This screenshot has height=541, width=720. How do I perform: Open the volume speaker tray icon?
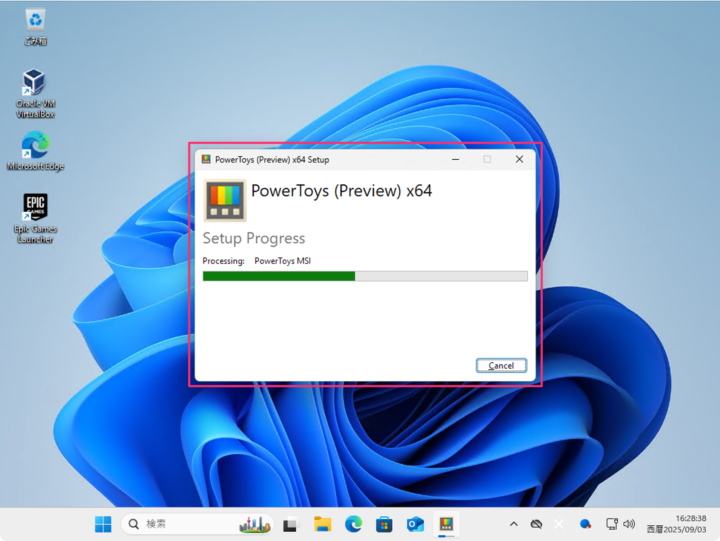coord(629,524)
